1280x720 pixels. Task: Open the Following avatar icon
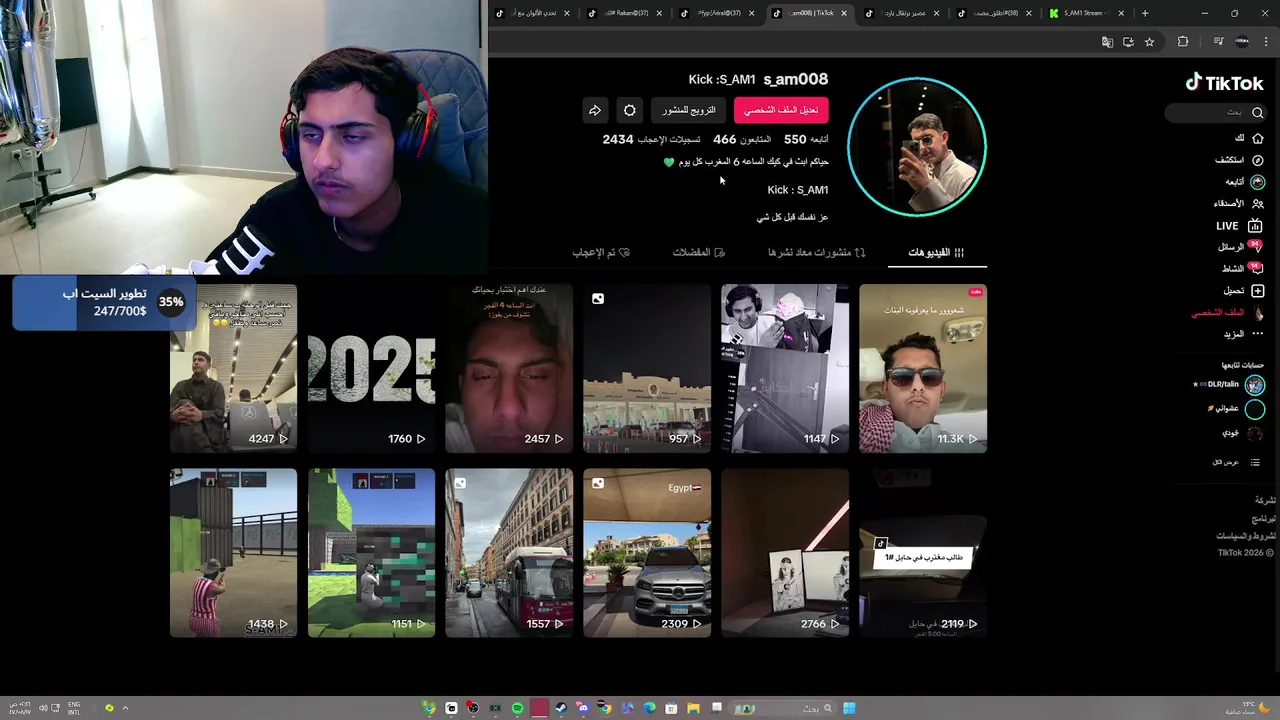click(x=1258, y=182)
